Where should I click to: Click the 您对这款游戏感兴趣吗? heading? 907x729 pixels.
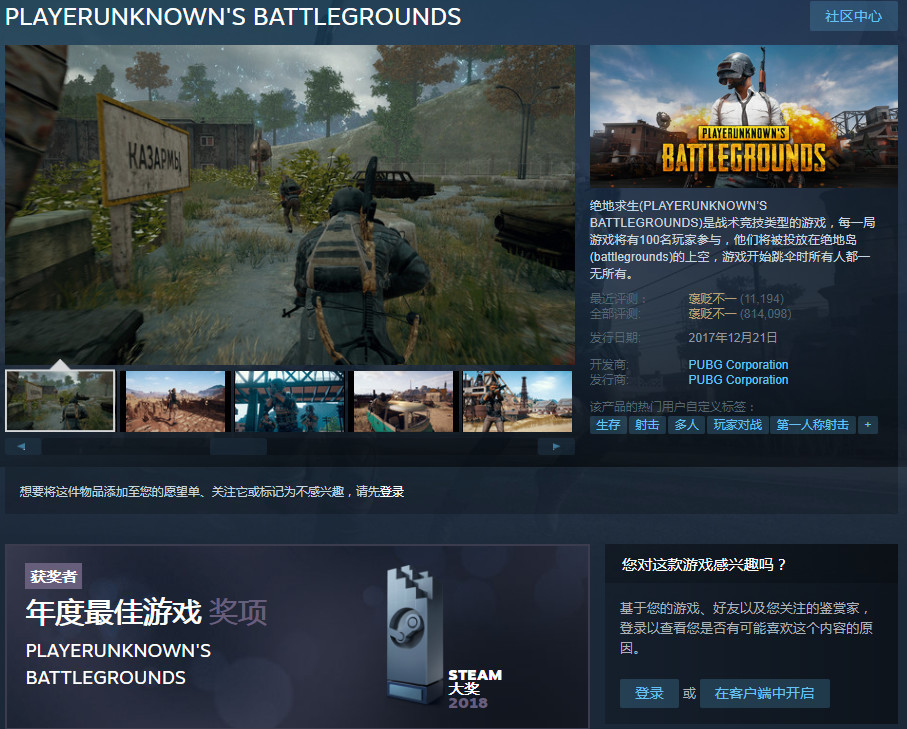pyautogui.click(x=704, y=565)
